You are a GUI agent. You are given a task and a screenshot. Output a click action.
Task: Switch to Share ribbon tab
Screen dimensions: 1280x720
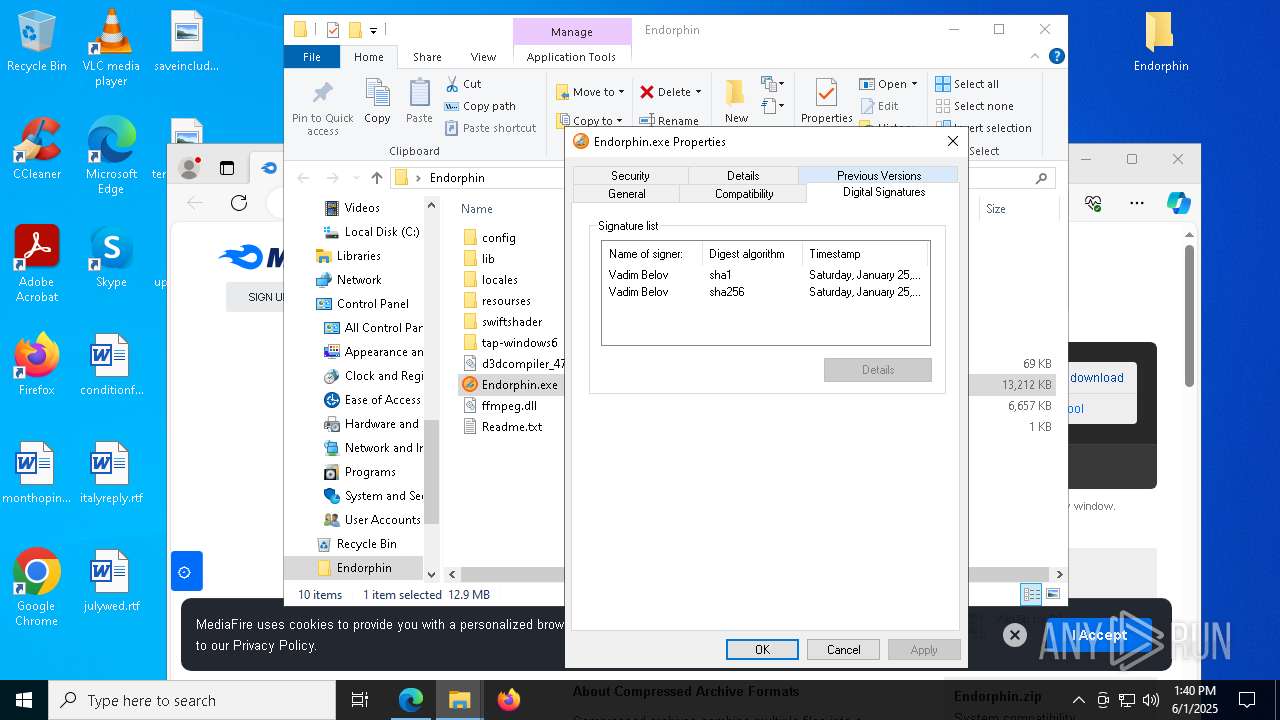click(427, 57)
